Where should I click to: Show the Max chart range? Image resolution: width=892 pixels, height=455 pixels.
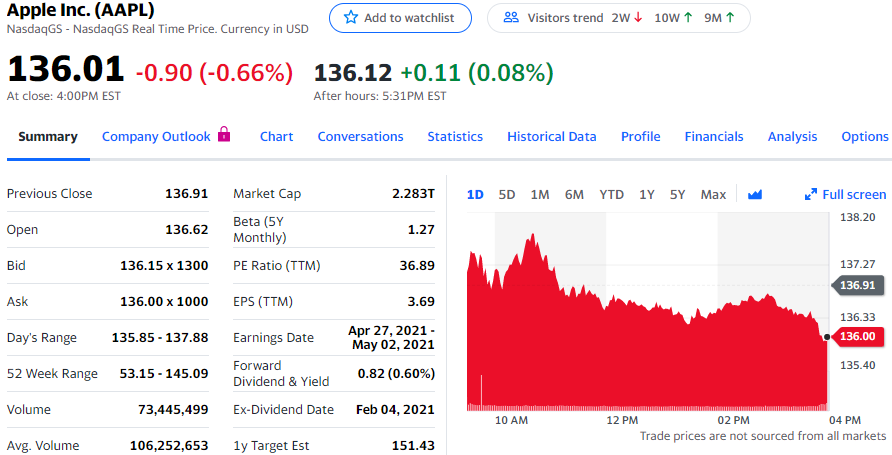(x=713, y=194)
